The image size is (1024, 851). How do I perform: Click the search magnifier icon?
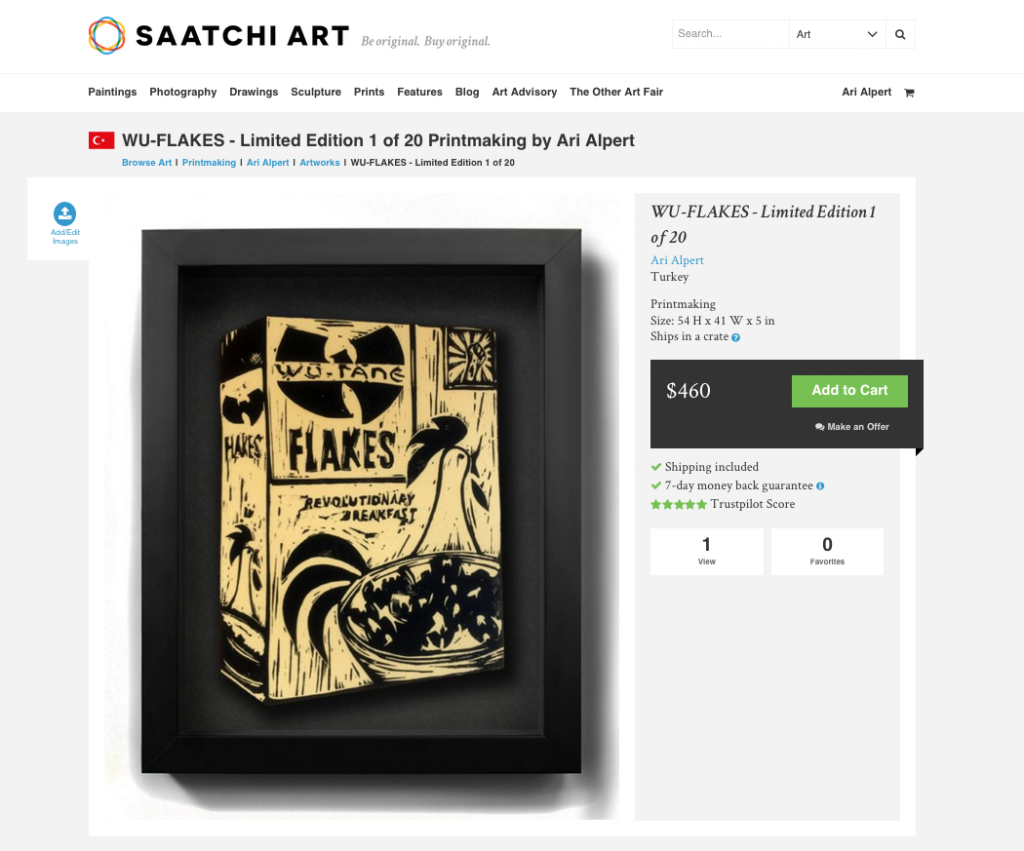click(x=900, y=34)
